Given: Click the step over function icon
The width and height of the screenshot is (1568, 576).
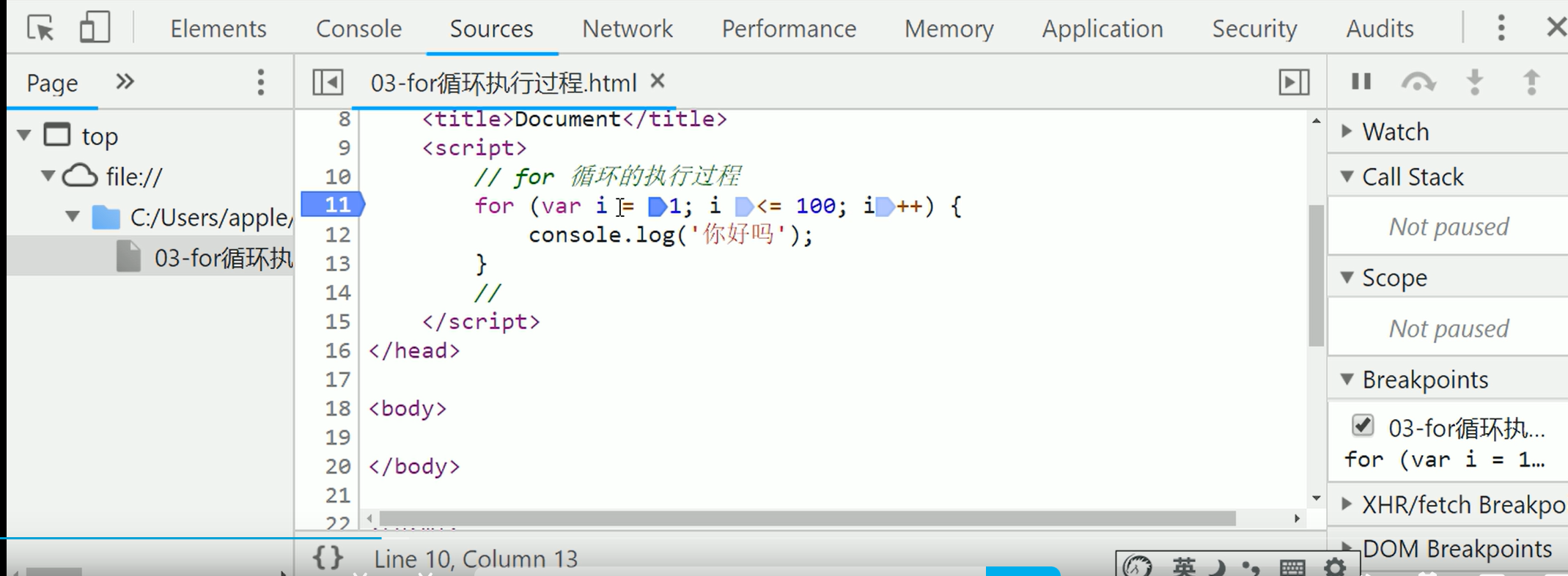Looking at the screenshot, I should pyautogui.click(x=1418, y=82).
